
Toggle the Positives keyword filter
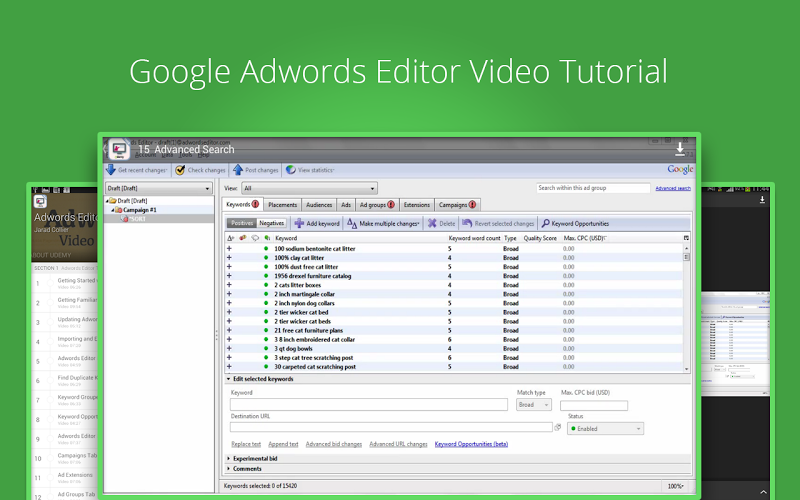click(x=241, y=223)
